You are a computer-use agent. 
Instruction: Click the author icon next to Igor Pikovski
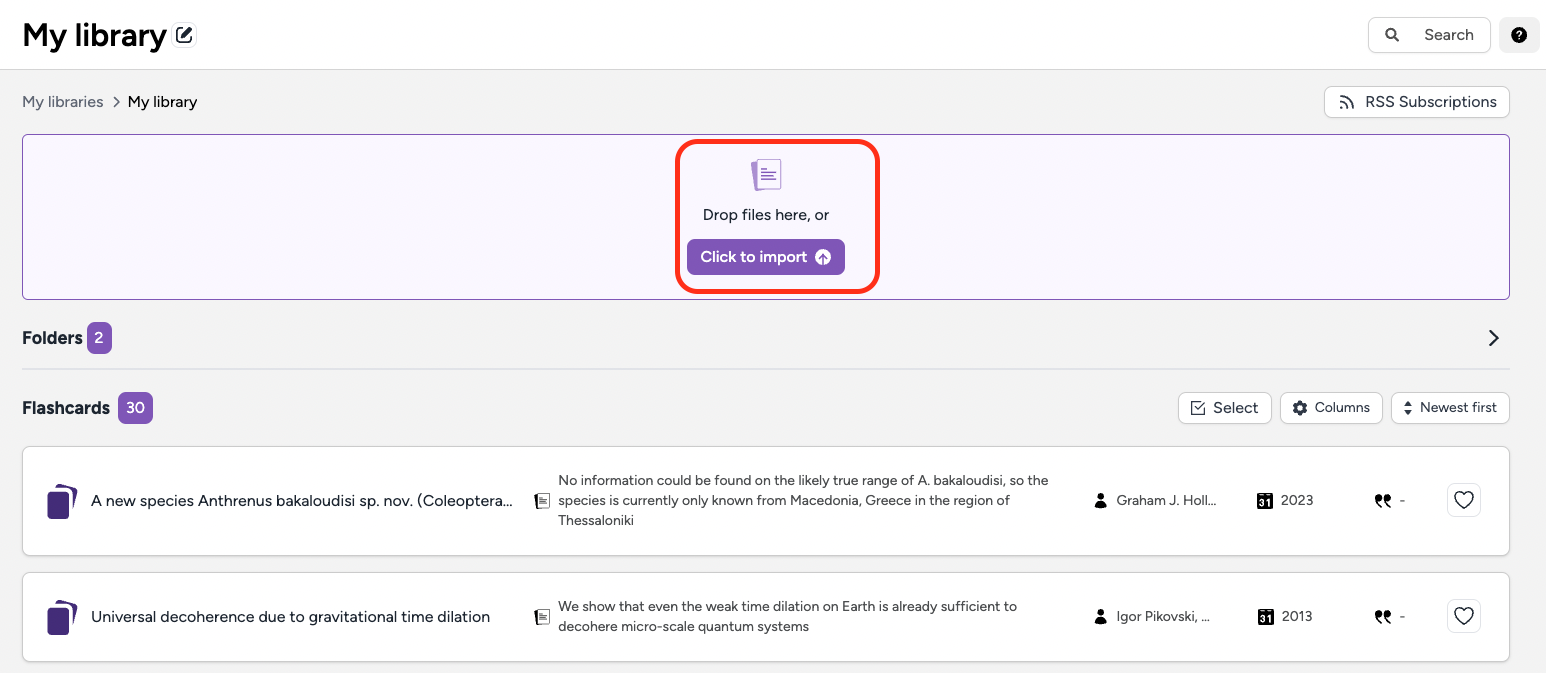coord(1100,616)
